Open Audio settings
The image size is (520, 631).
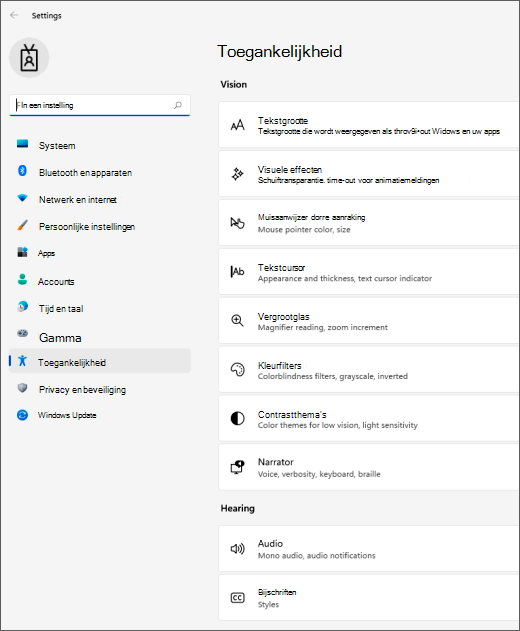click(369, 549)
